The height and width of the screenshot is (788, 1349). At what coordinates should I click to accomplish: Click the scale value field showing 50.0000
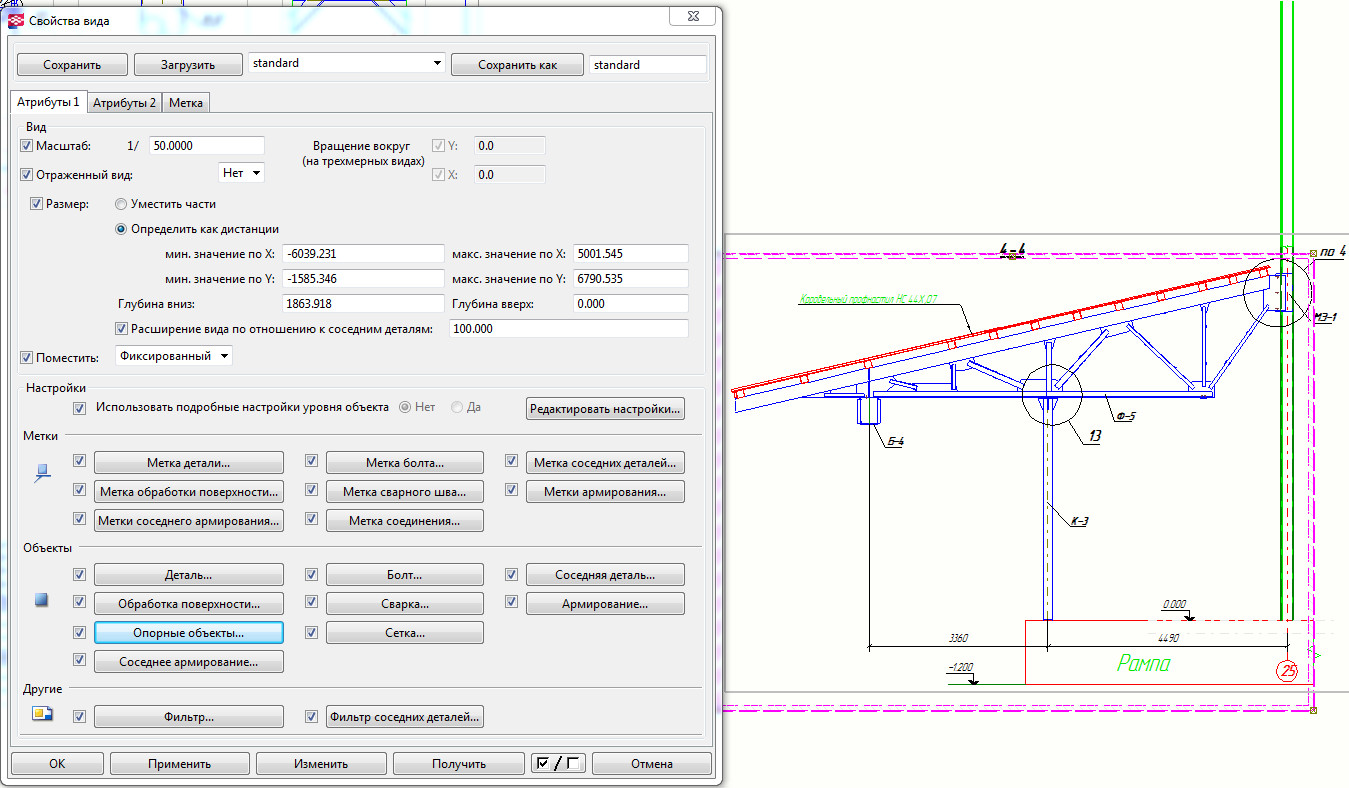206,146
